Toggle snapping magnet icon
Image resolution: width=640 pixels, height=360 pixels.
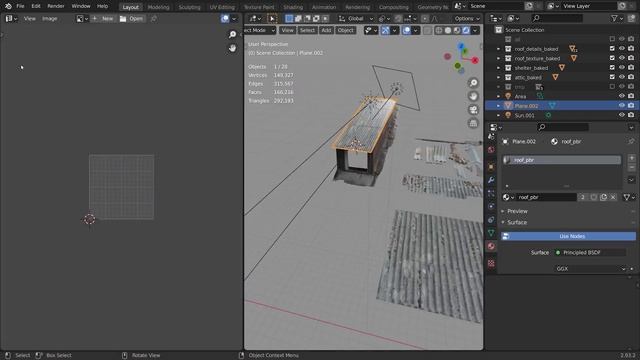click(398, 18)
